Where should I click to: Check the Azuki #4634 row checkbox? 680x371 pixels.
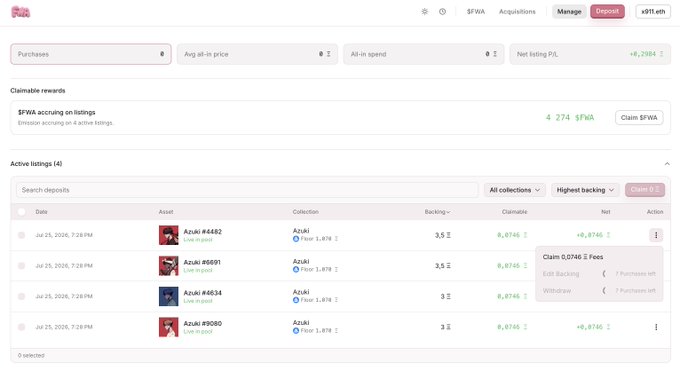pos(21,296)
